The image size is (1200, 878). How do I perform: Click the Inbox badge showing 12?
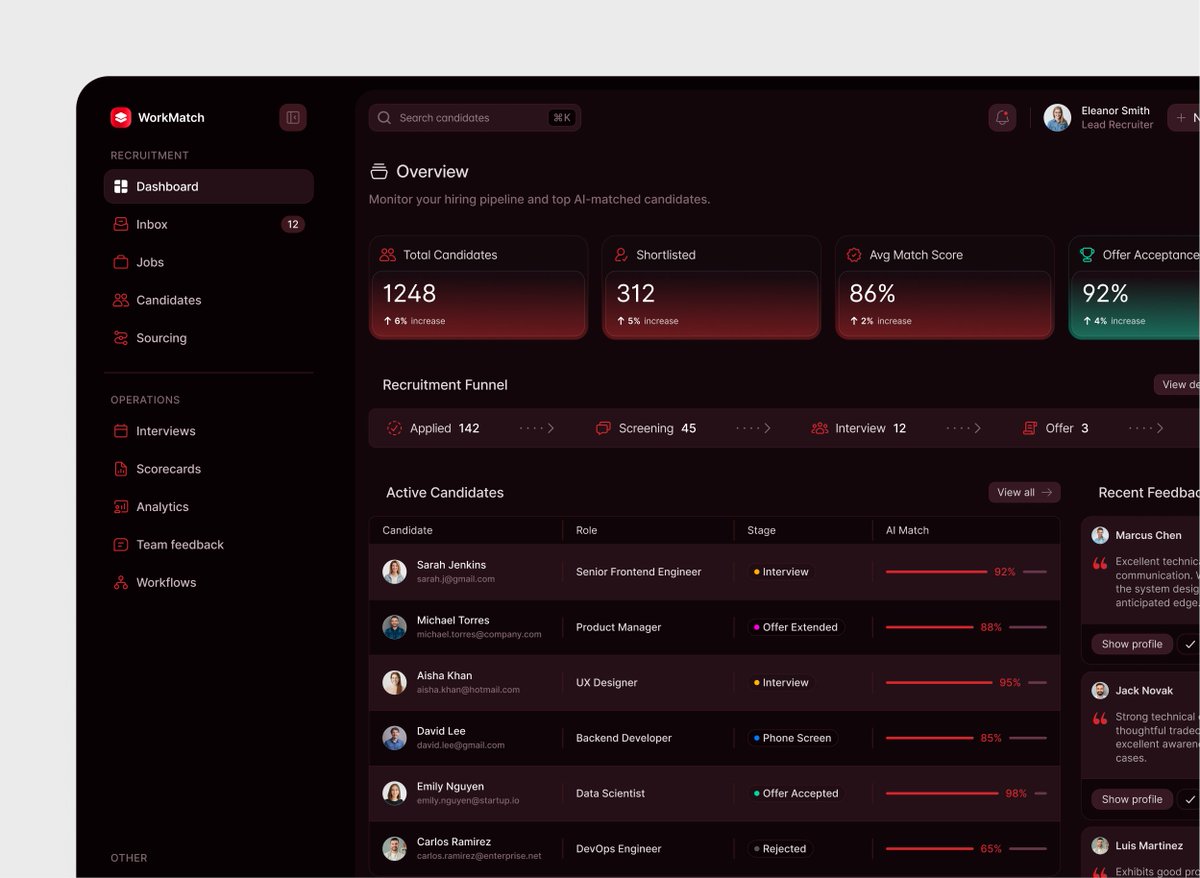(292, 224)
